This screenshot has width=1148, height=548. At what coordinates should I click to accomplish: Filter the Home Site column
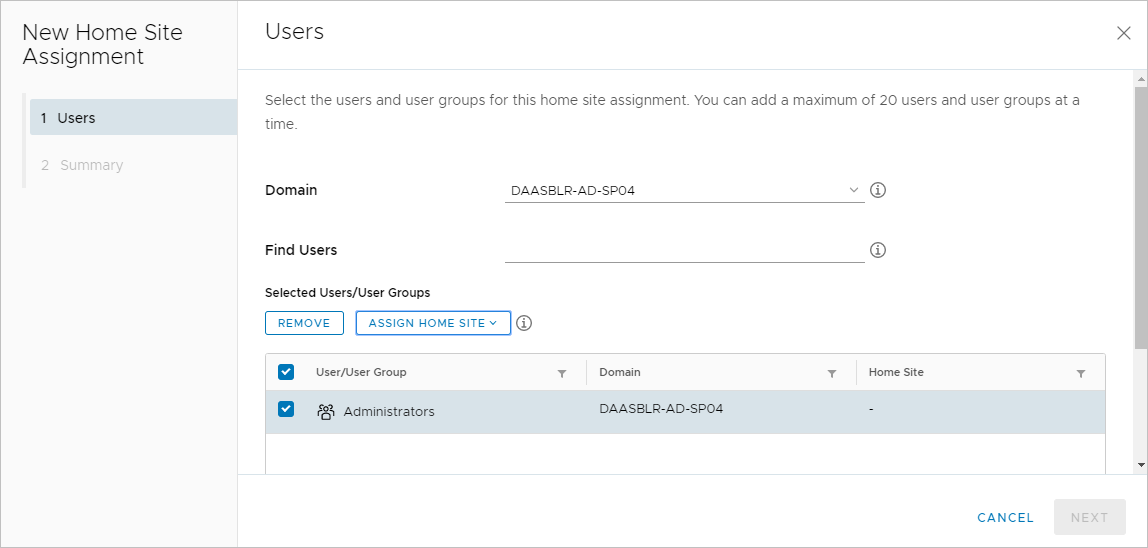(x=1081, y=374)
